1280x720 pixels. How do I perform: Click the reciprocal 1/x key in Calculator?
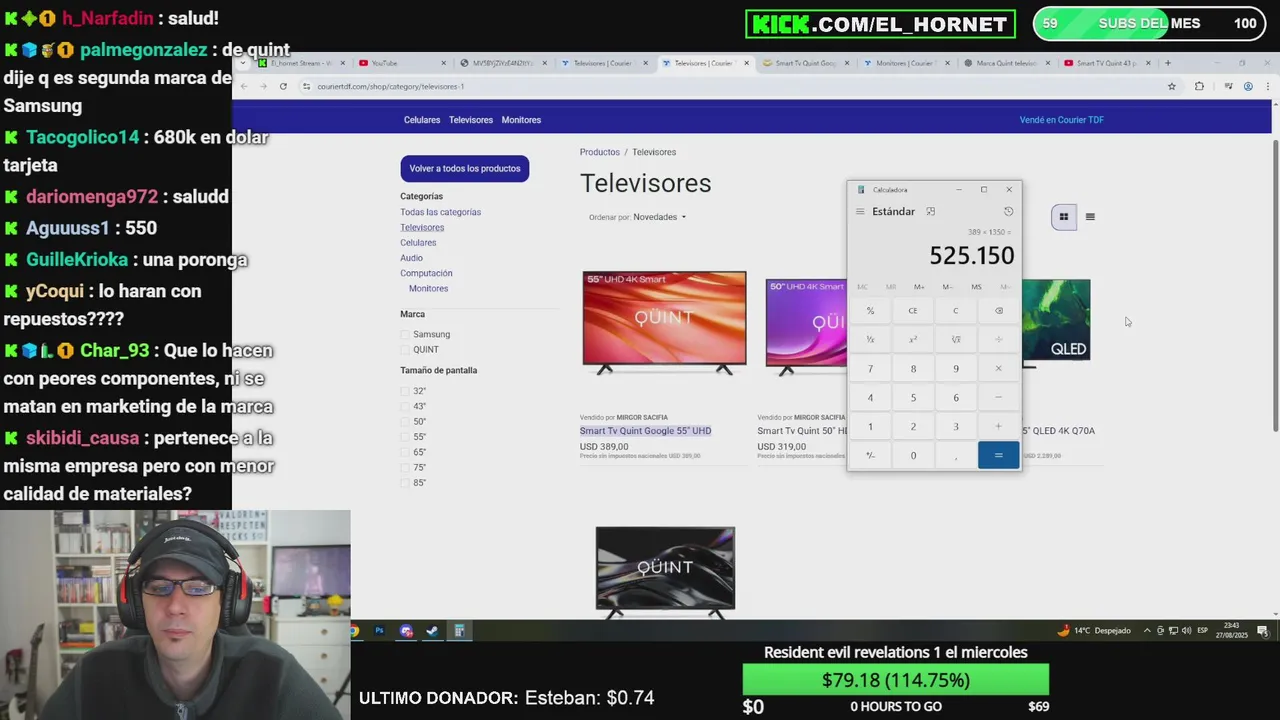pos(870,340)
